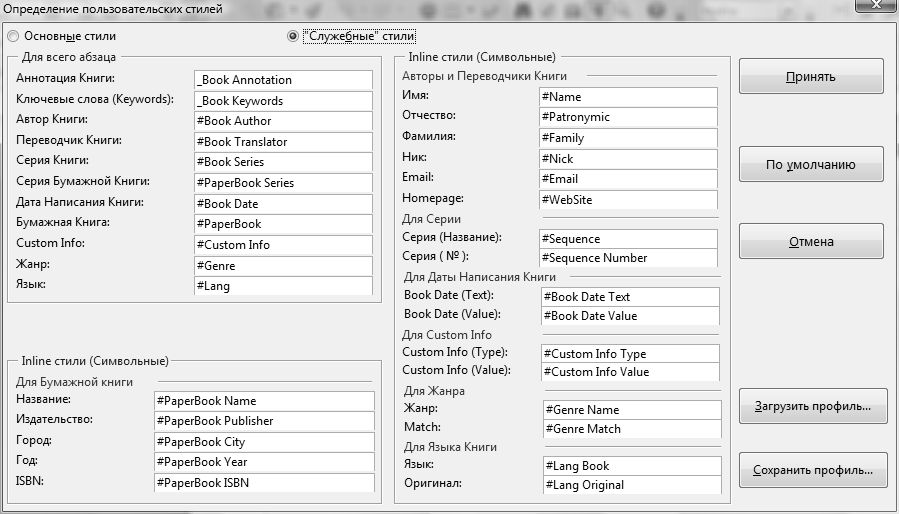Click into the "#Book Series" field
Screen dimensions: 899x514
283,162
